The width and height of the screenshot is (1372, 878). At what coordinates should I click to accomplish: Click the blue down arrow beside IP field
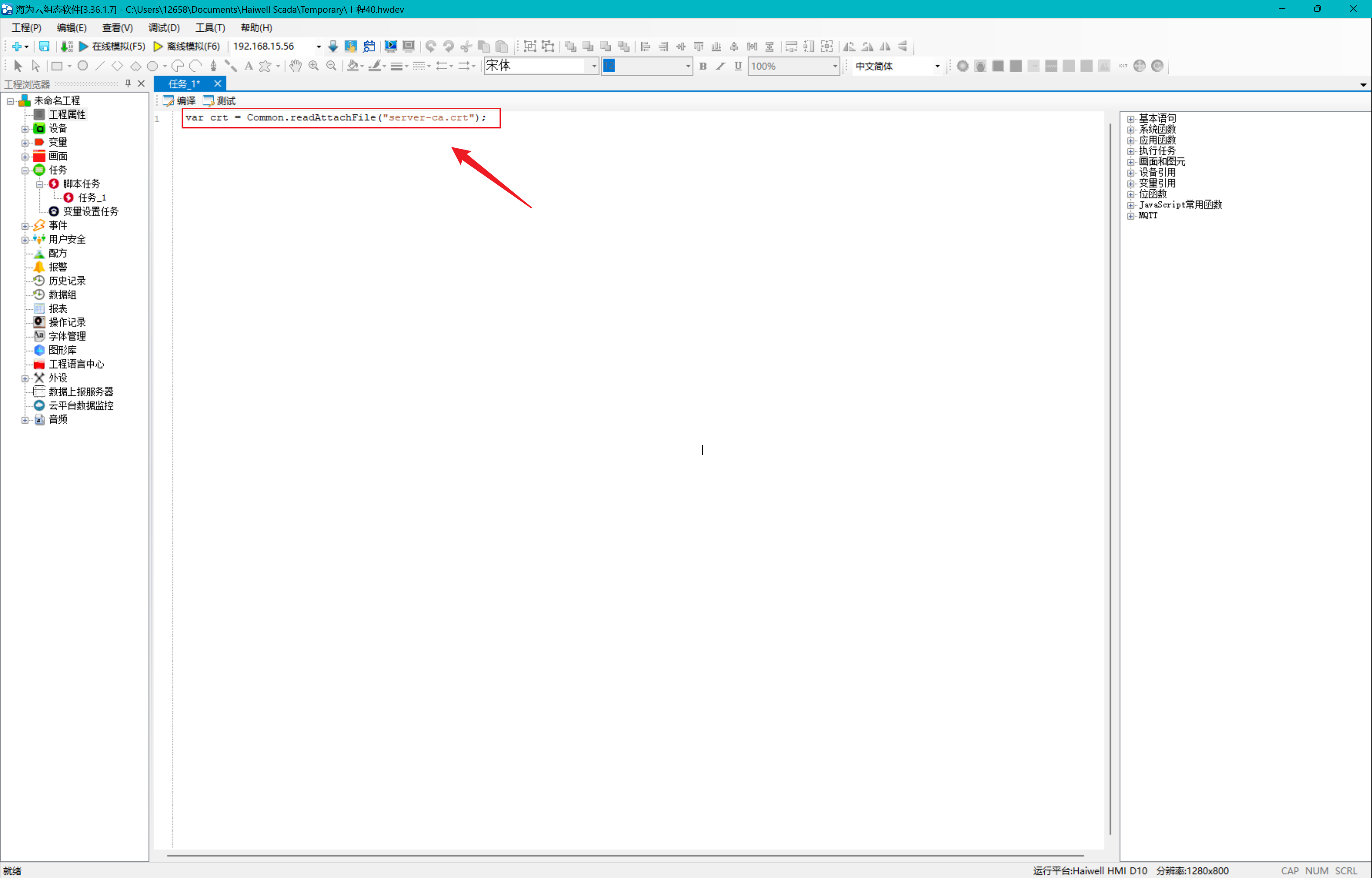click(x=333, y=46)
